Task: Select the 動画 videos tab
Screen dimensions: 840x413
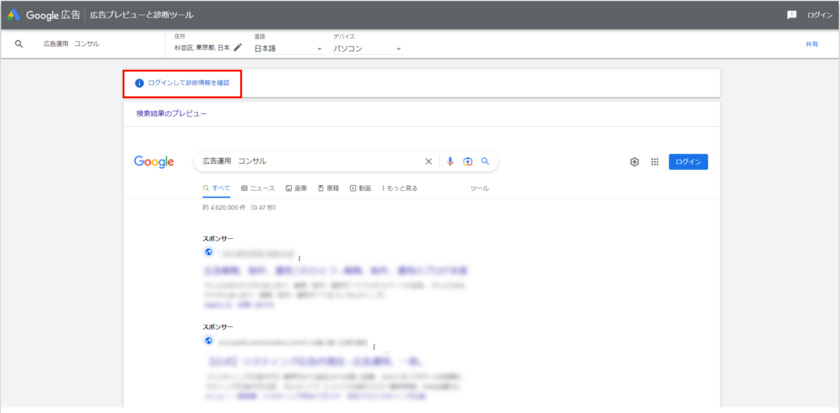Action: pos(360,188)
